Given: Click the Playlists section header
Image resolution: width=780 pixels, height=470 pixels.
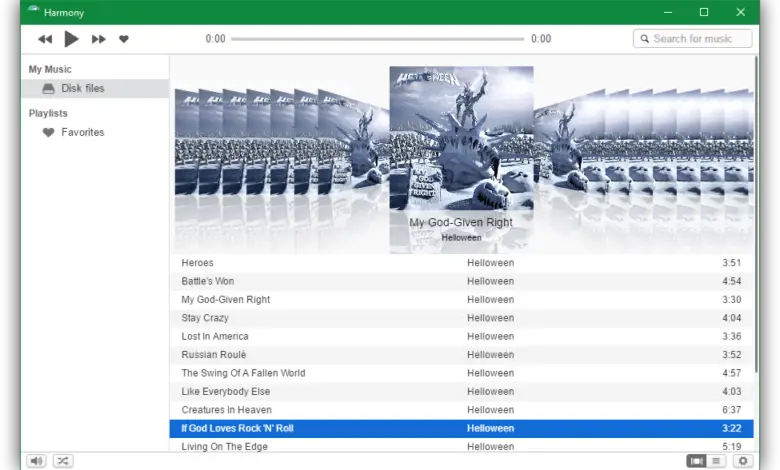Looking at the screenshot, I should tap(48, 113).
